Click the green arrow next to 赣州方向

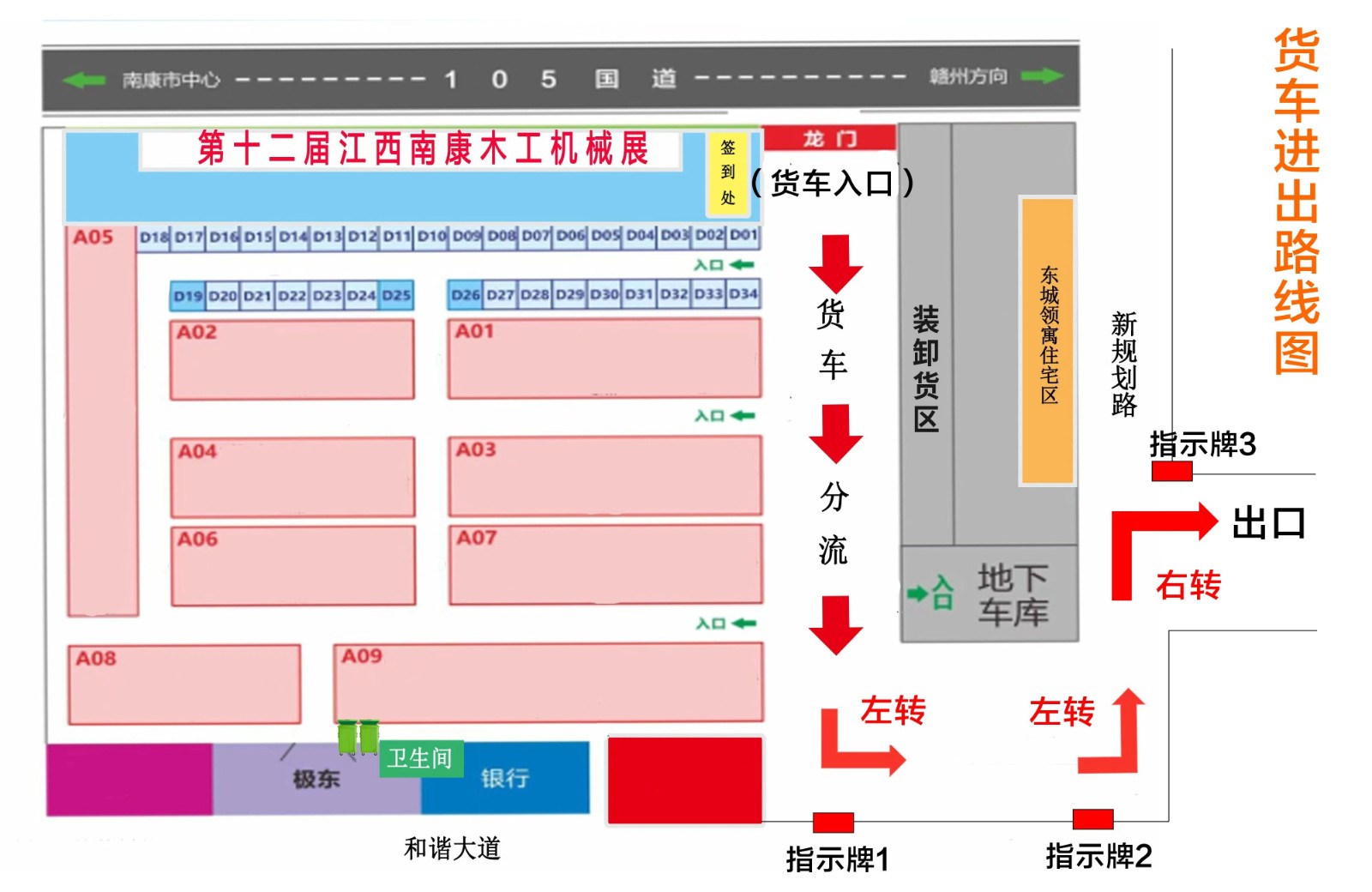1042,76
